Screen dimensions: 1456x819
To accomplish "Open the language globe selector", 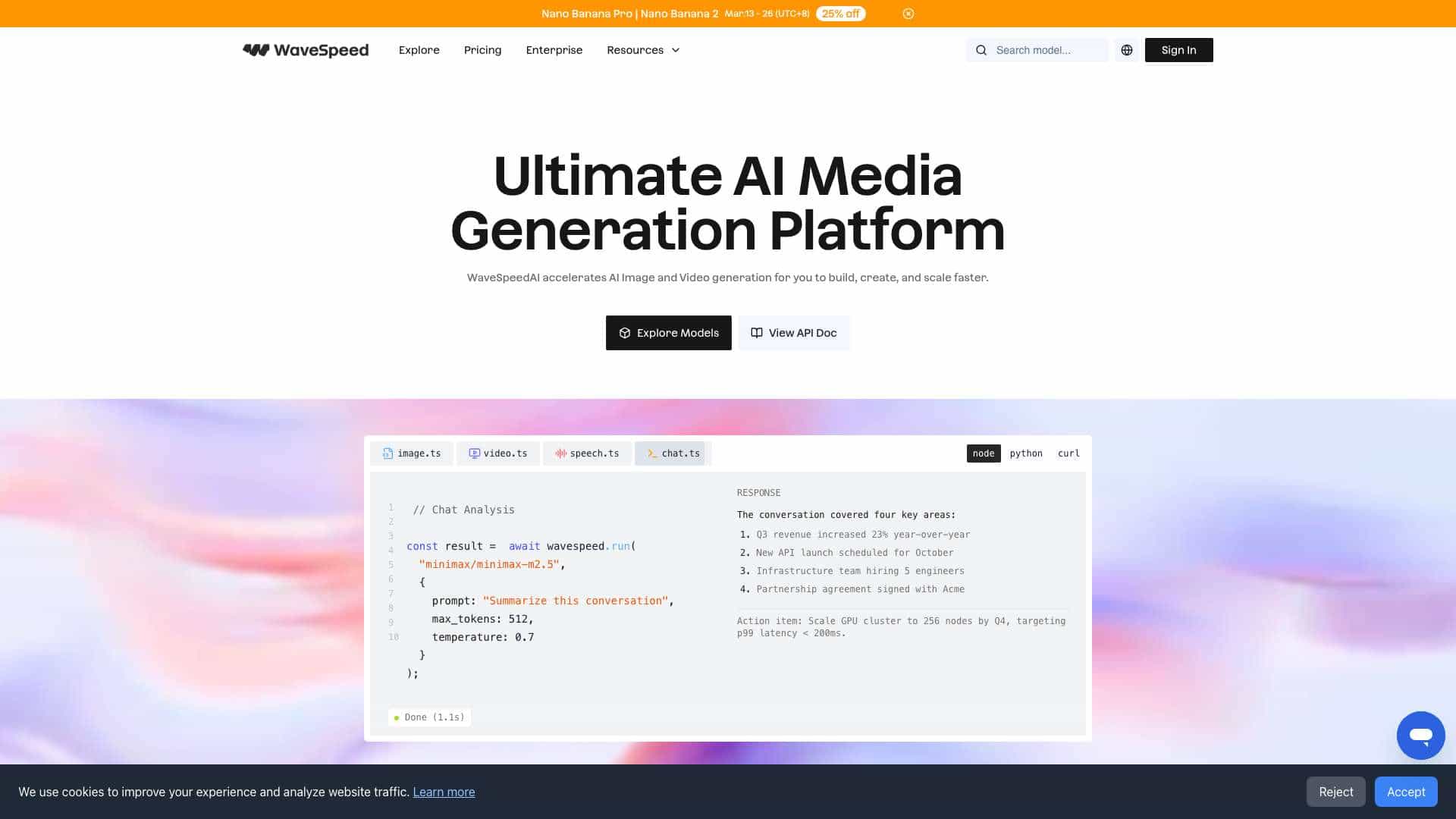I will tap(1127, 50).
